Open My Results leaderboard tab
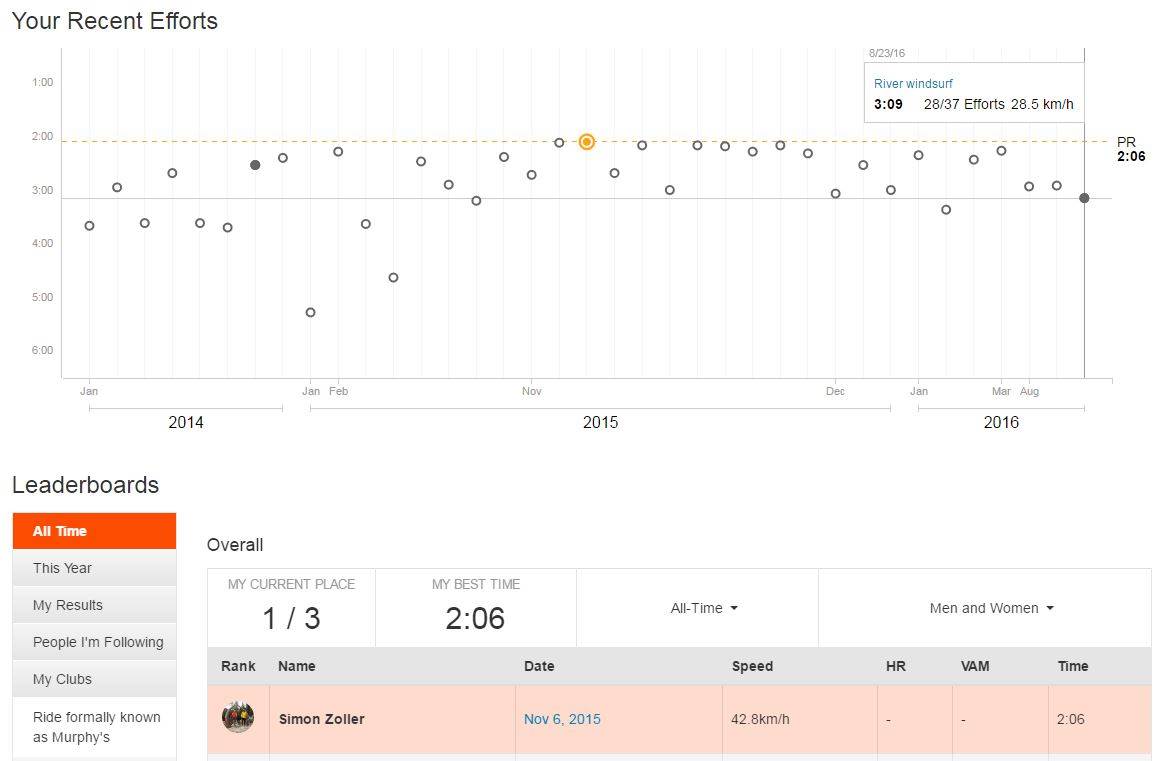 click(94, 605)
